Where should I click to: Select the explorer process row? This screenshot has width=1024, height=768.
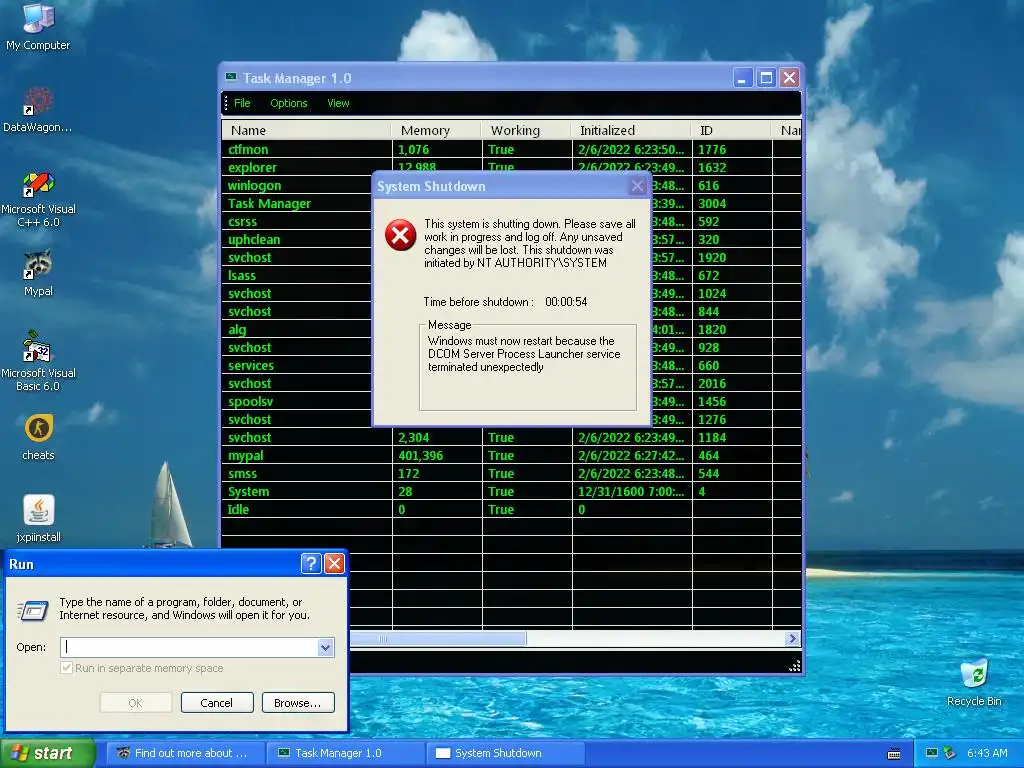(511, 167)
